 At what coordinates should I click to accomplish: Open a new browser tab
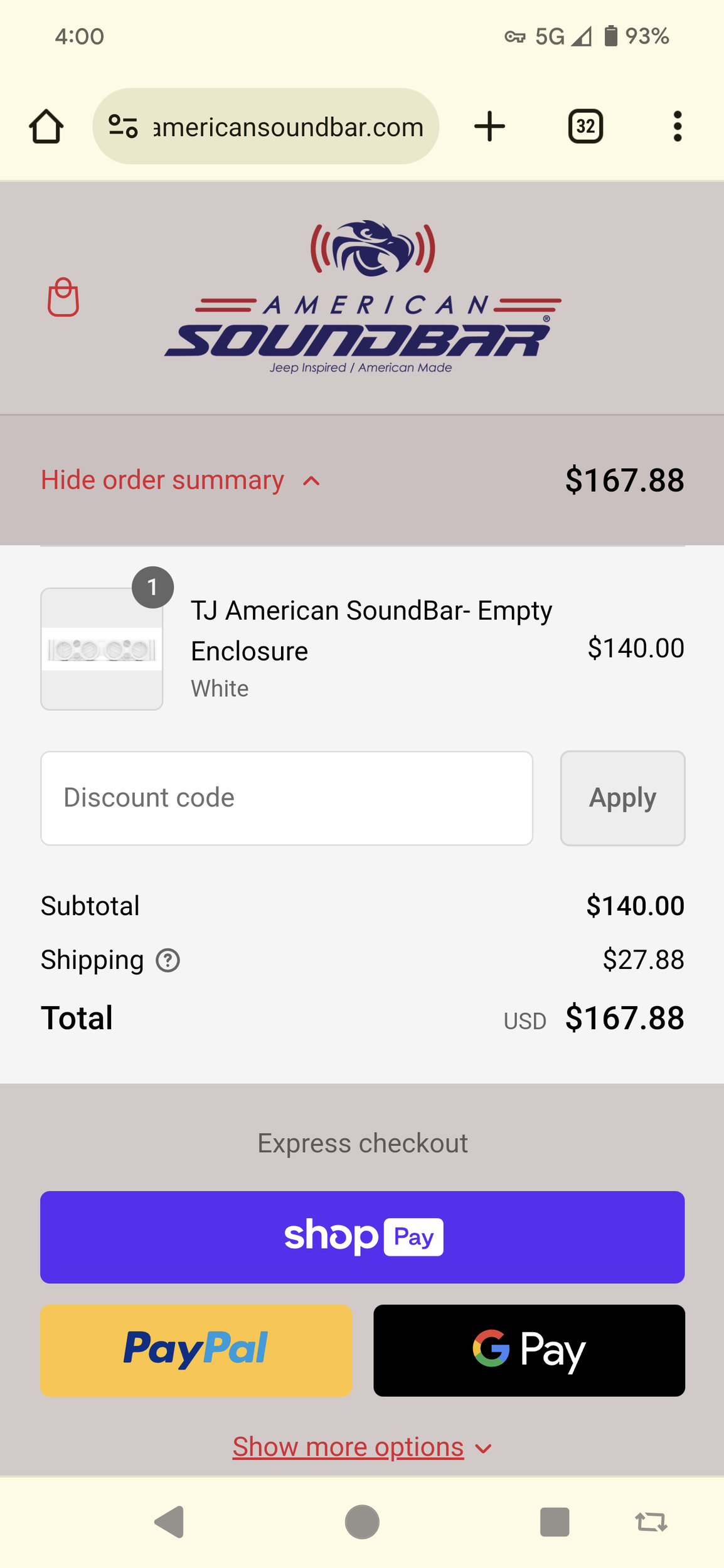pyautogui.click(x=489, y=127)
